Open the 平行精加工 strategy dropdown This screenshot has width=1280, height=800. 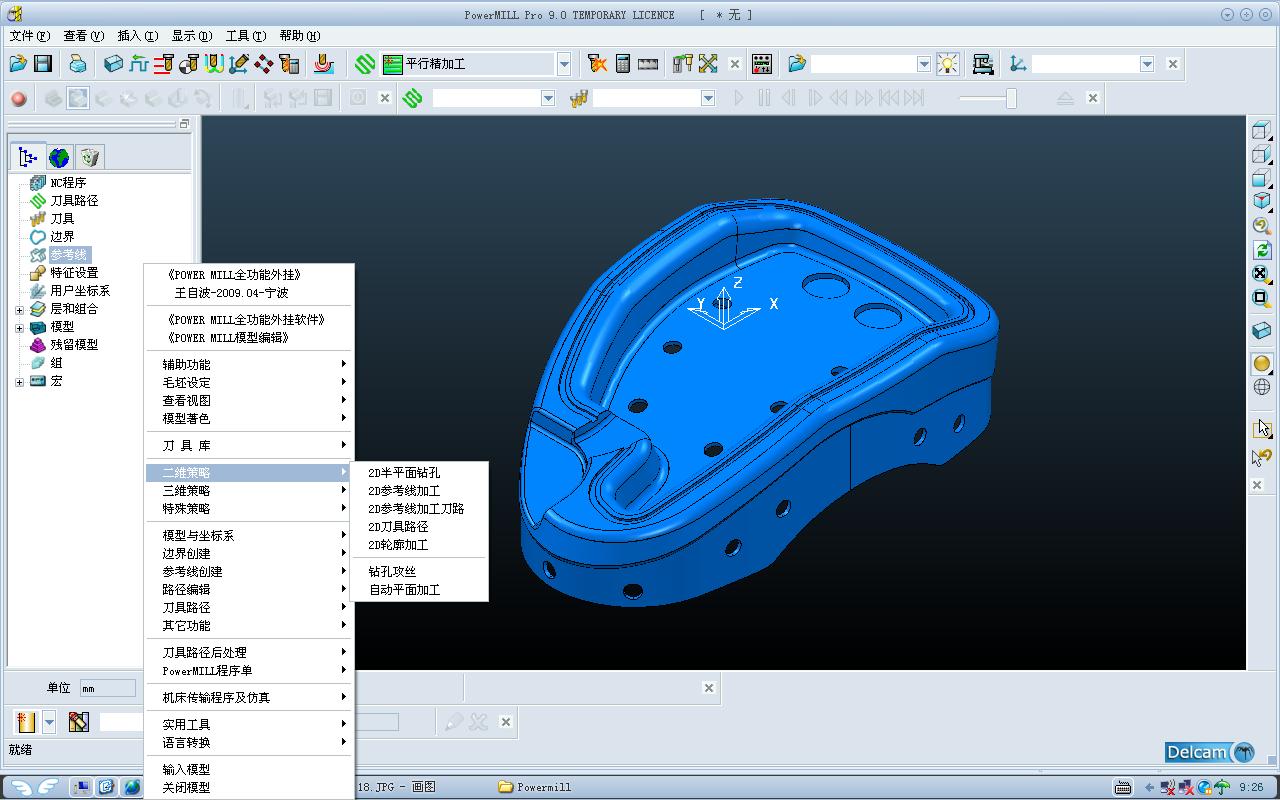564,64
